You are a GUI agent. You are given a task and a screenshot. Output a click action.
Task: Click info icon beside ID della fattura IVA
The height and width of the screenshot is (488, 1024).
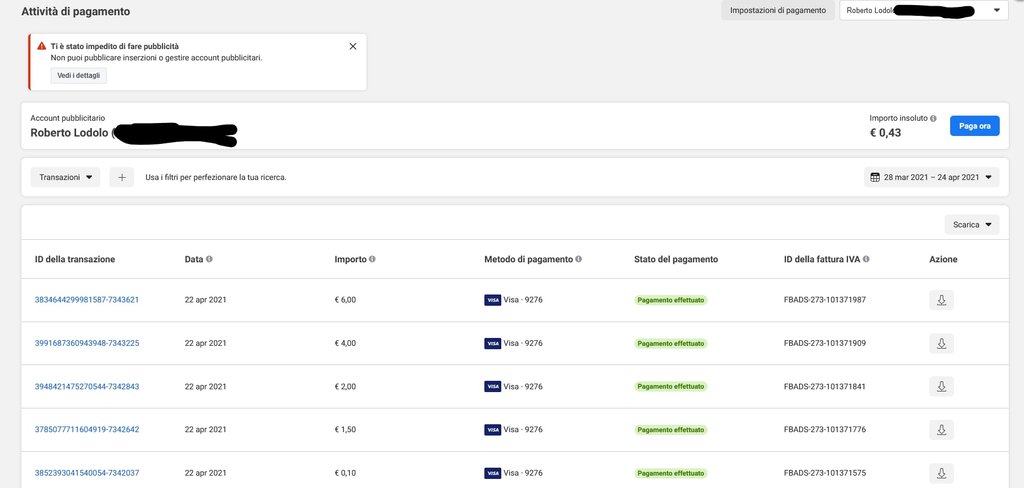coord(866,259)
